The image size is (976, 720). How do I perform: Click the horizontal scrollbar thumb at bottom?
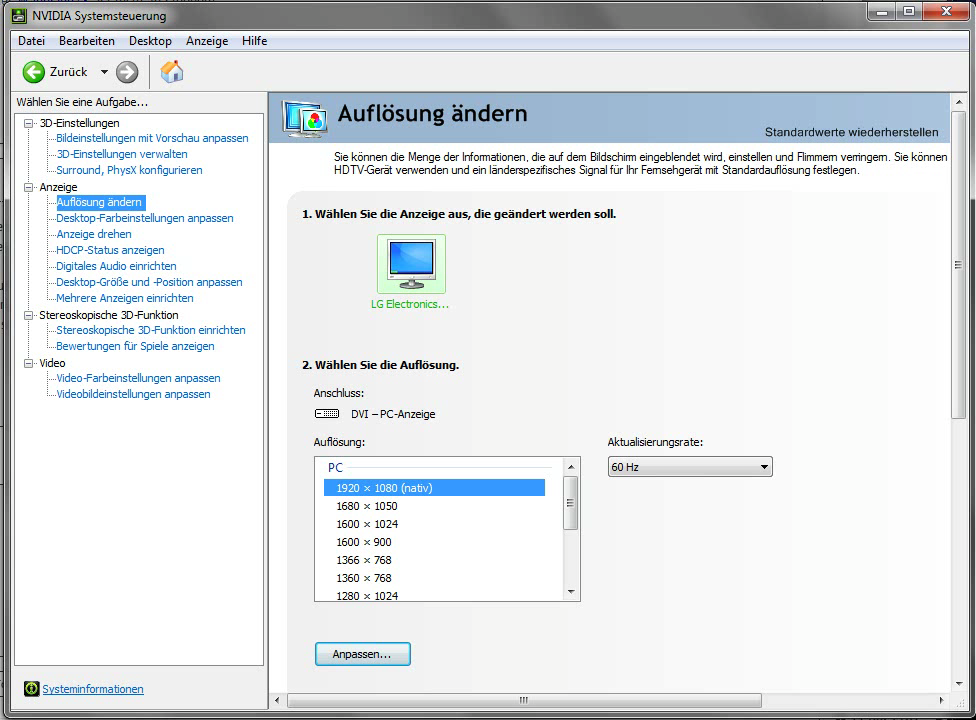tap(524, 700)
